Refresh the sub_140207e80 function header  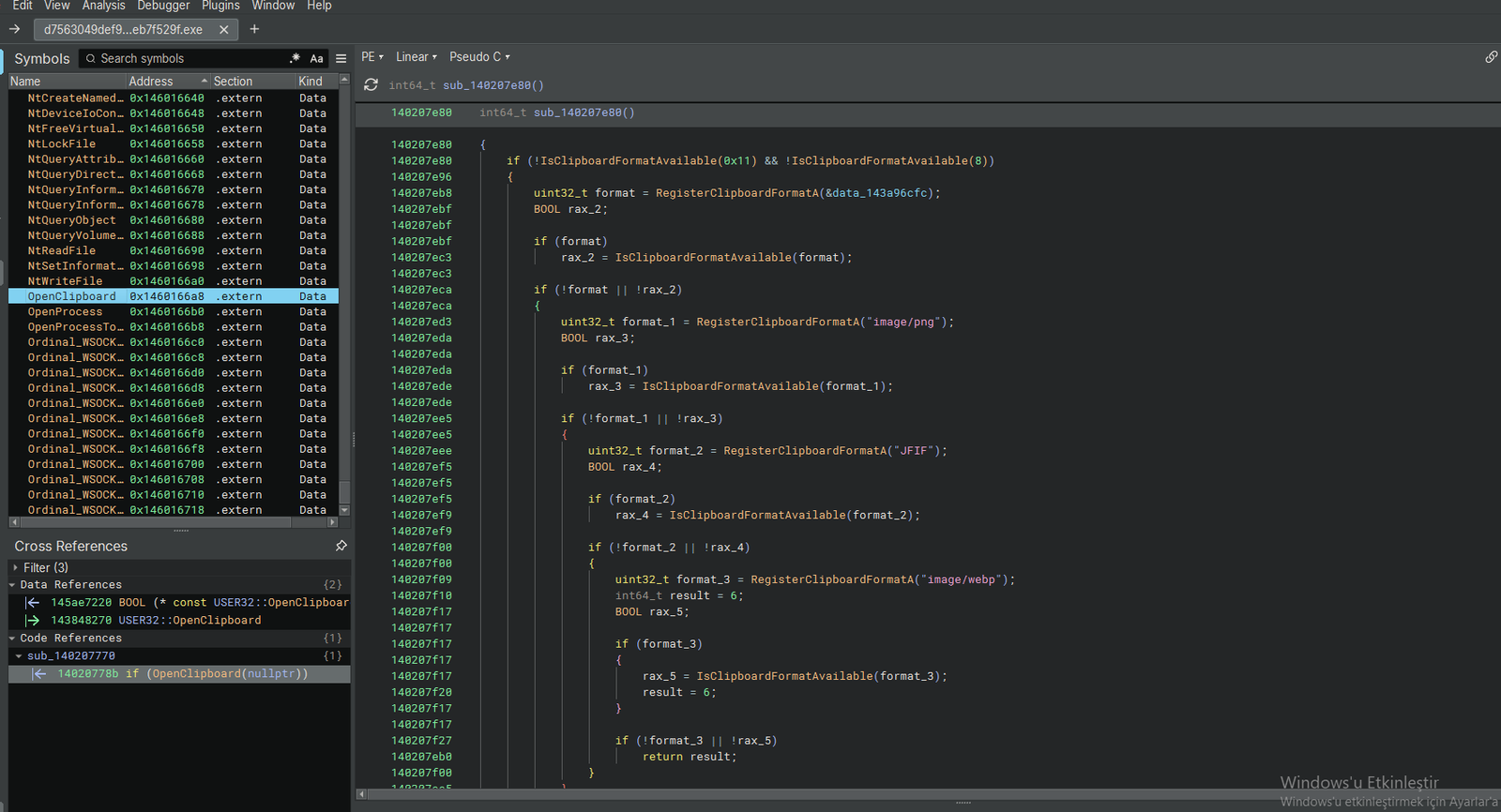point(371,85)
